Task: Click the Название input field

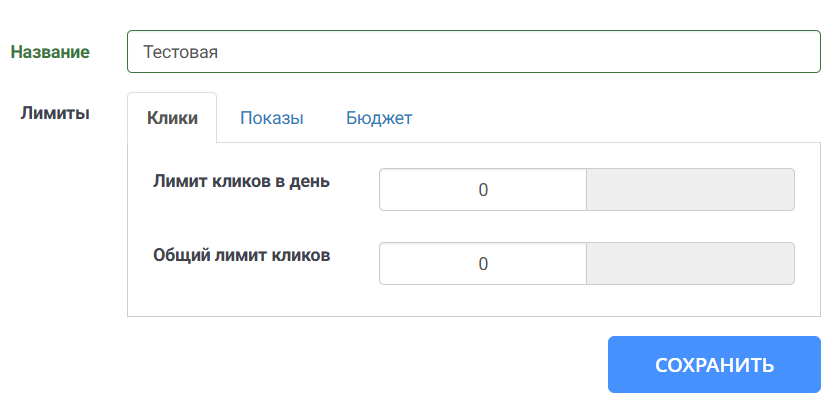Action: 473,52
